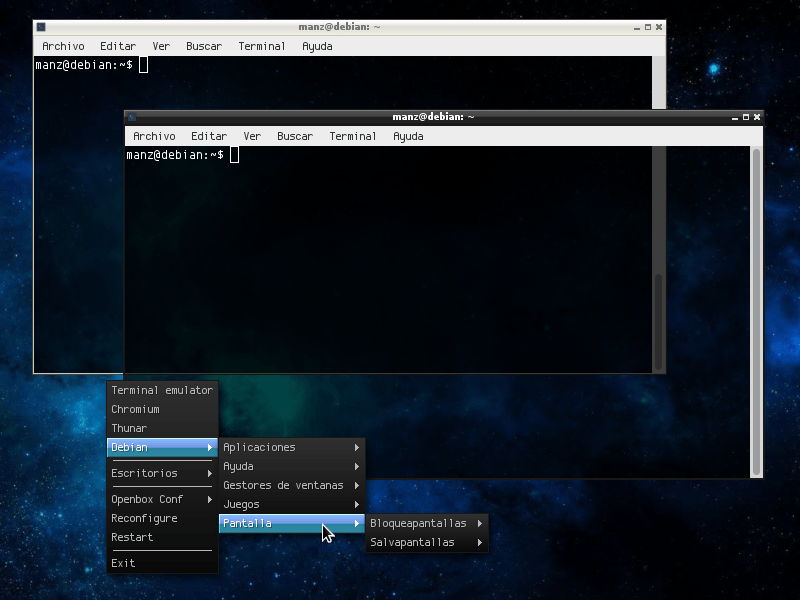Open Ayuda menu in front terminal
Viewport: 800px width, 600px height.
click(x=408, y=136)
